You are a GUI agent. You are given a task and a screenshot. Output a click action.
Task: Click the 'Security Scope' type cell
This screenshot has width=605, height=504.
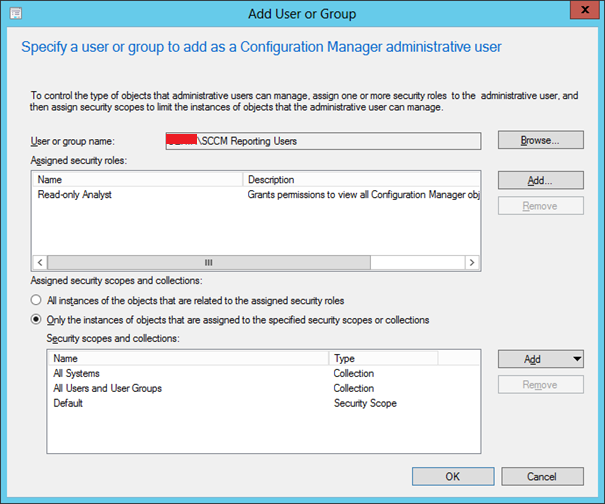click(x=365, y=403)
